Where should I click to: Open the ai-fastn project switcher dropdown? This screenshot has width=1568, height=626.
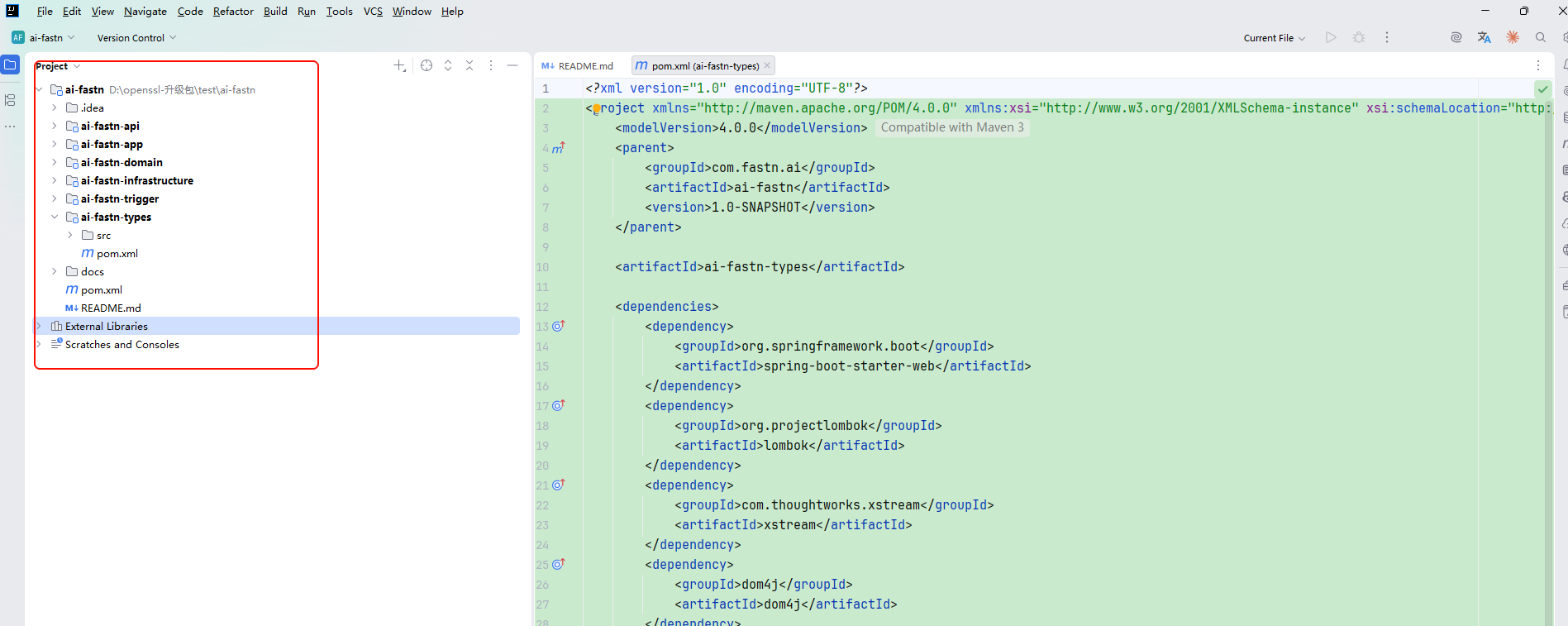tap(43, 37)
